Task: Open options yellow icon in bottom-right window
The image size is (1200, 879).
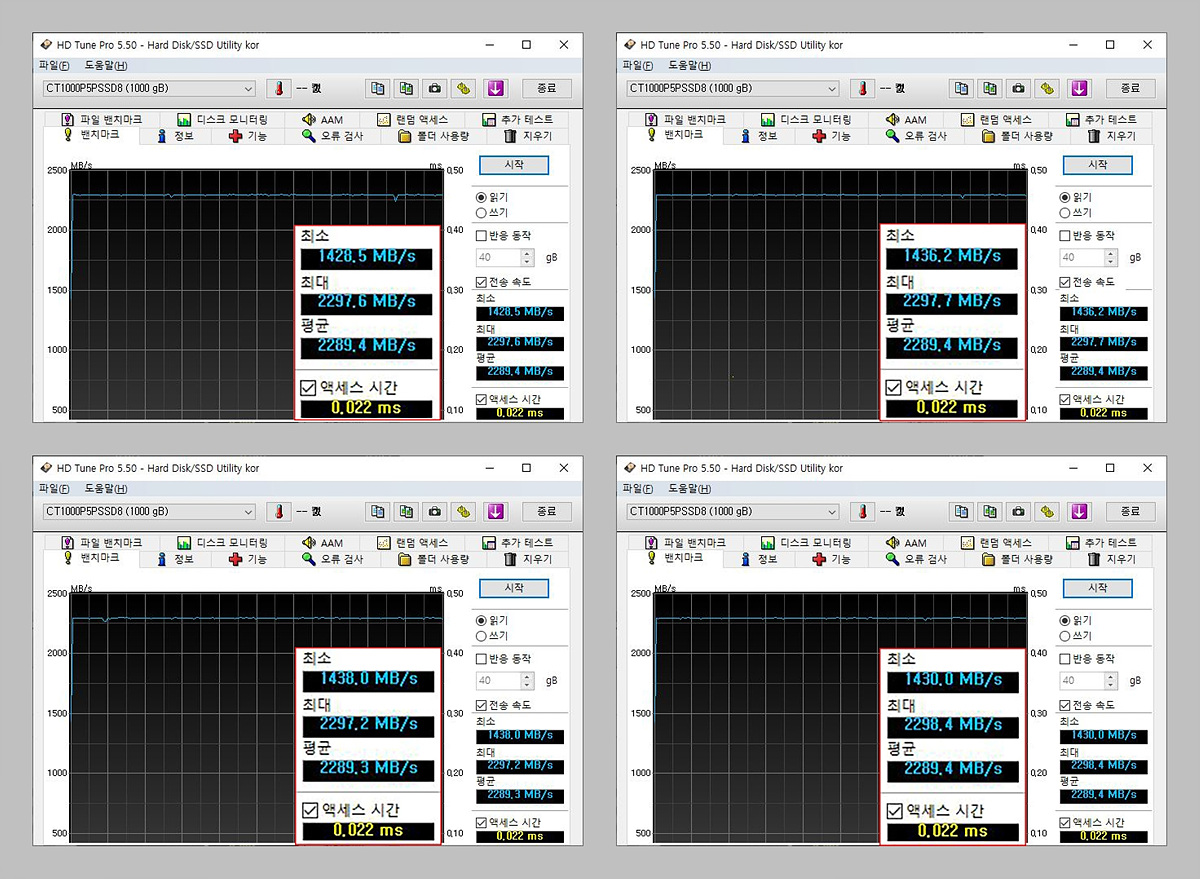Action: [1048, 511]
